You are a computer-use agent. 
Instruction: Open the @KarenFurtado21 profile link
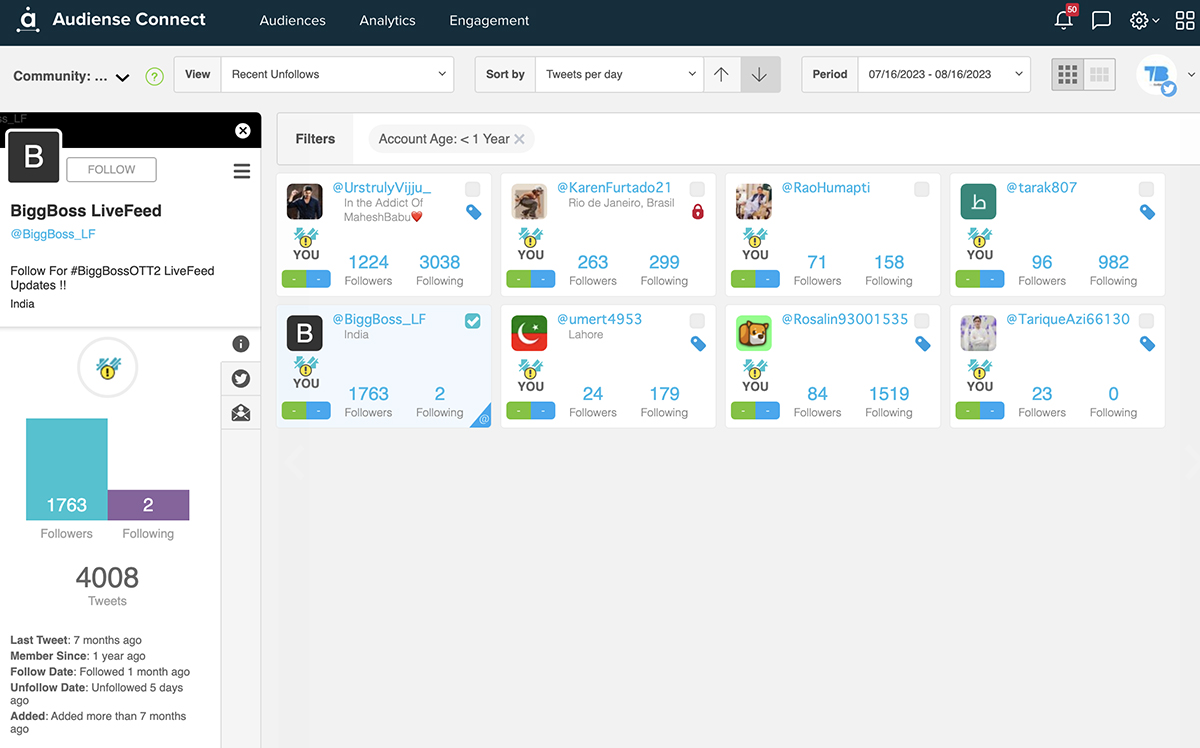tap(614, 187)
